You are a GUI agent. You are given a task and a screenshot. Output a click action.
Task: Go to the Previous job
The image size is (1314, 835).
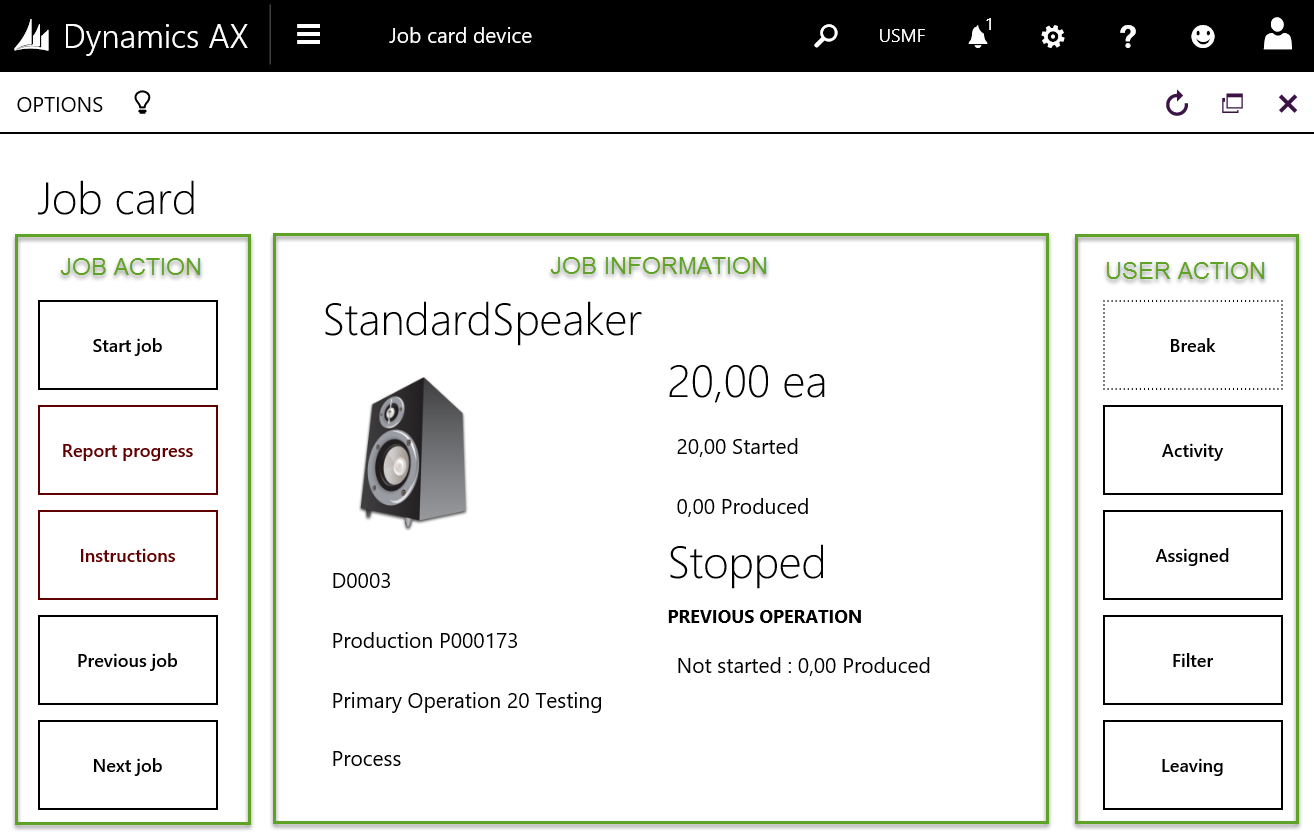tap(128, 661)
